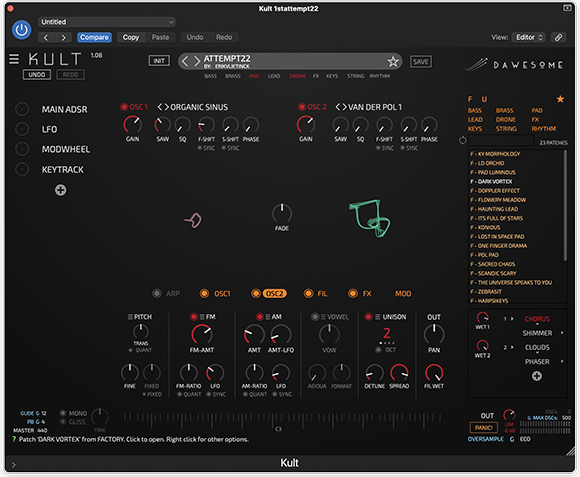
Task: Change OSC 2 VAN DER POL 1 type arrows
Action: click(341, 107)
